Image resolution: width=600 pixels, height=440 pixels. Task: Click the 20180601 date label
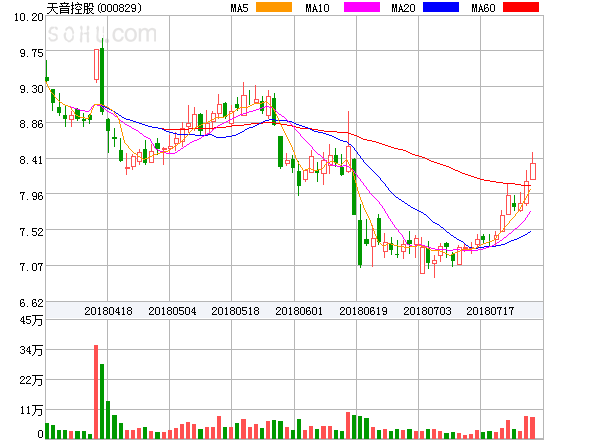pyautogui.click(x=299, y=311)
